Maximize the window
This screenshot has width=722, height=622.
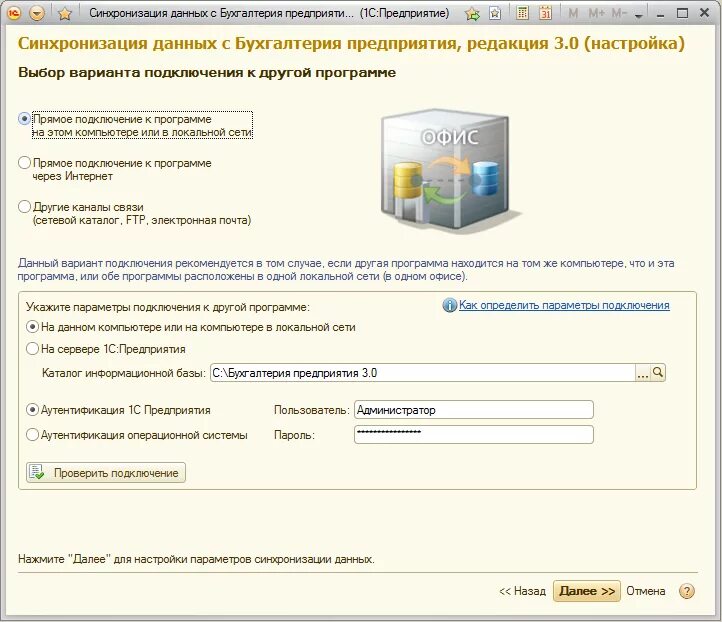point(682,13)
